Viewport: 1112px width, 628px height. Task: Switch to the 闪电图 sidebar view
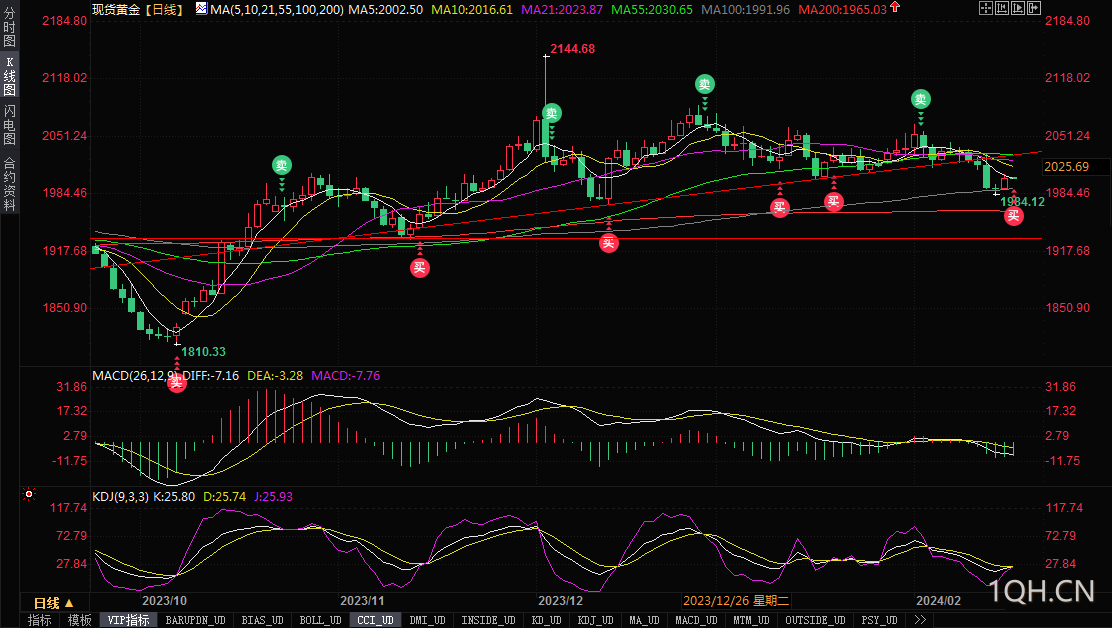coord(9,125)
